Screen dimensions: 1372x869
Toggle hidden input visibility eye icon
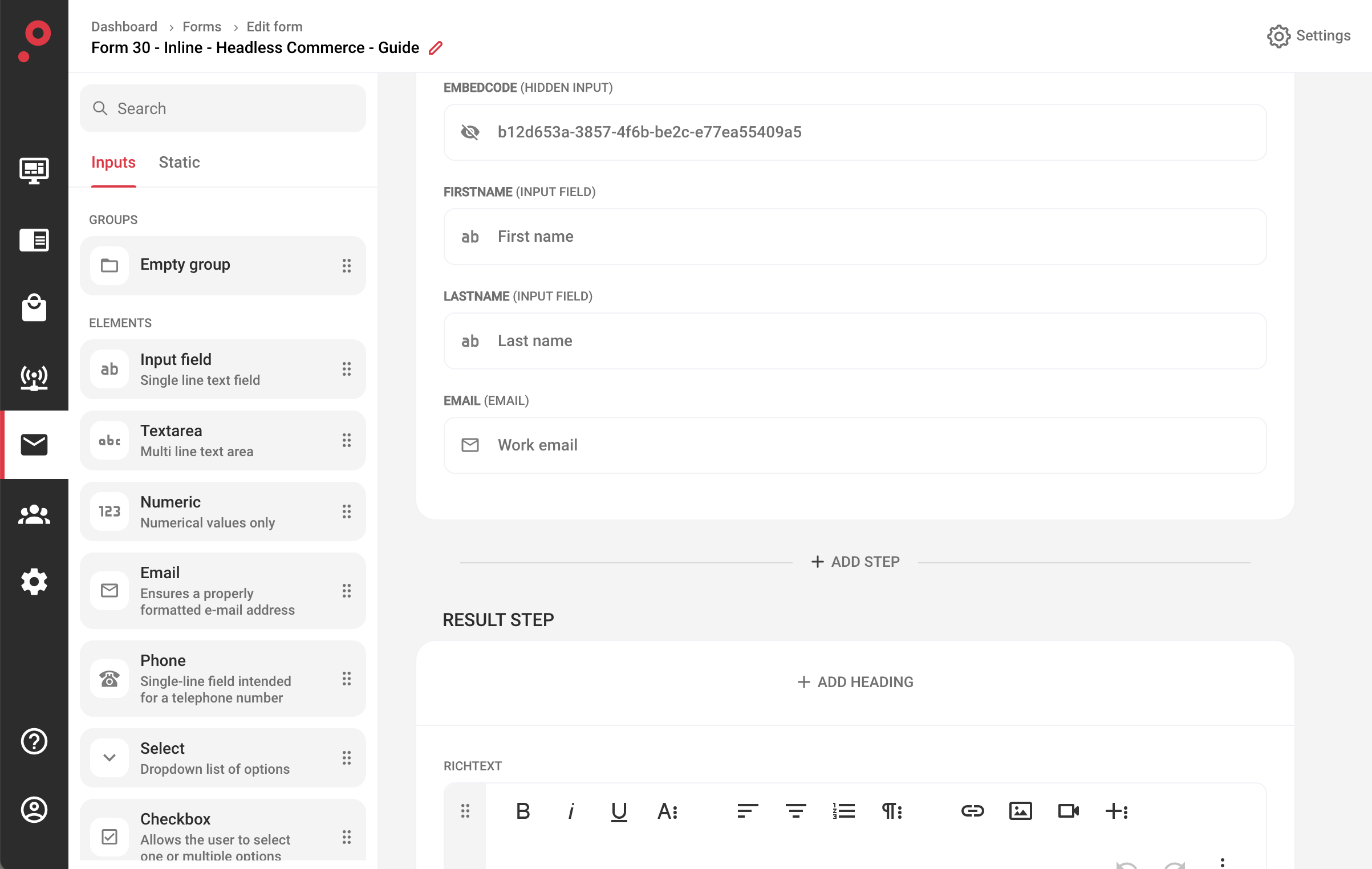click(x=470, y=131)
